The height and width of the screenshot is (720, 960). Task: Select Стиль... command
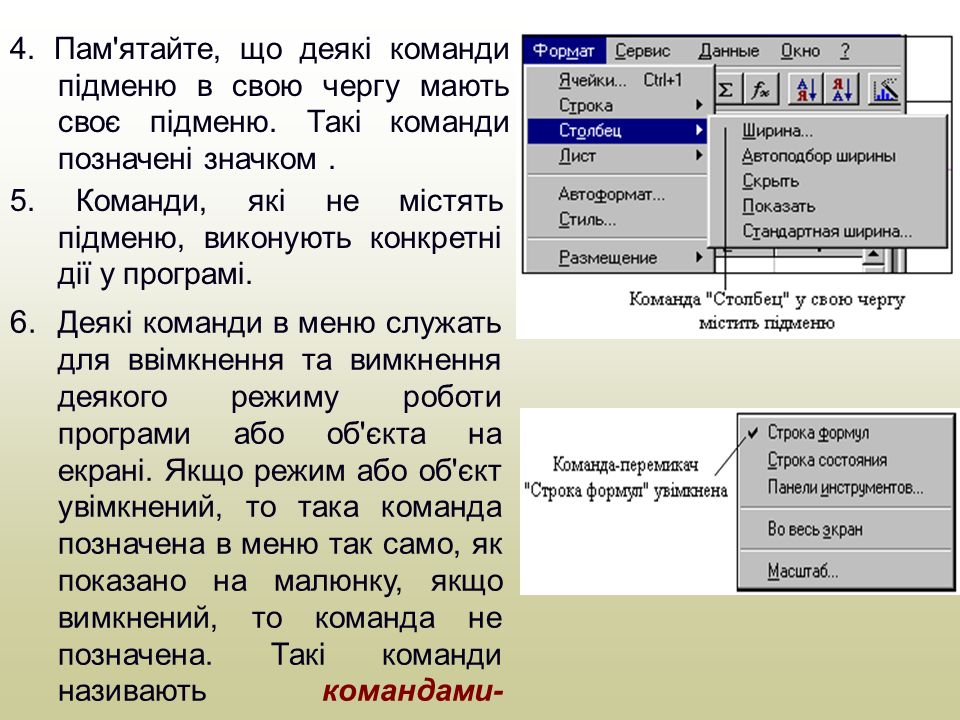click(617, 219)
